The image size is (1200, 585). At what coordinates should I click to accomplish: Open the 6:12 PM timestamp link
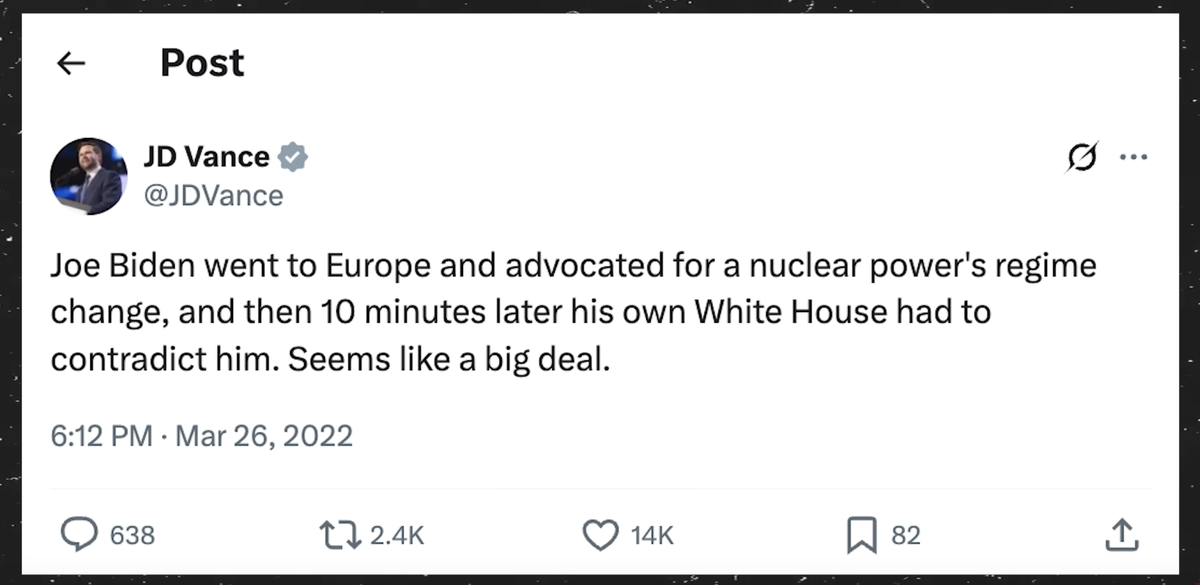[x=101, y=437]
